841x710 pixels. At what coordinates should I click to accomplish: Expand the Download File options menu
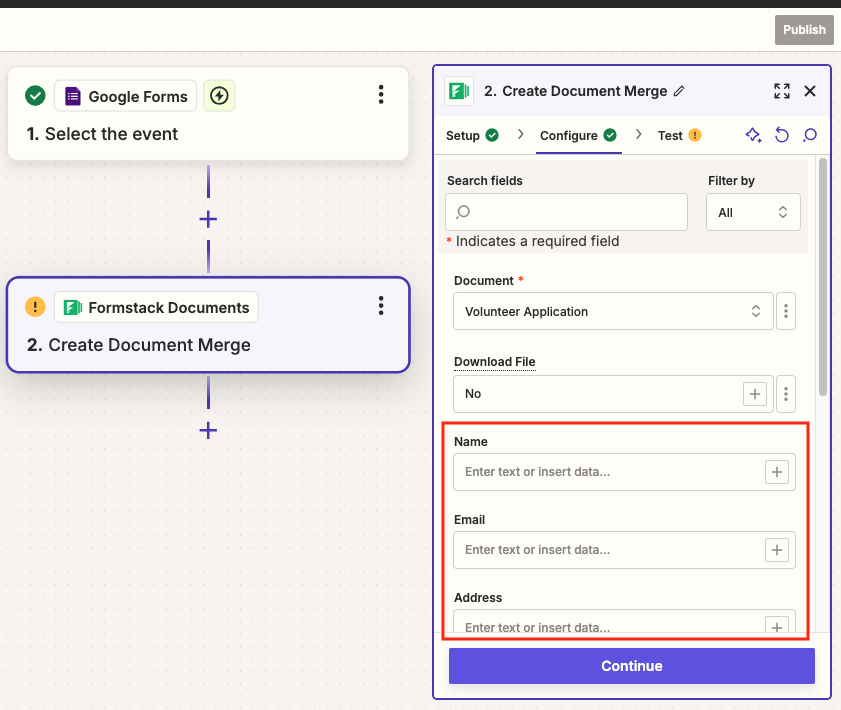pyautogui.click(x=786, y=394)
